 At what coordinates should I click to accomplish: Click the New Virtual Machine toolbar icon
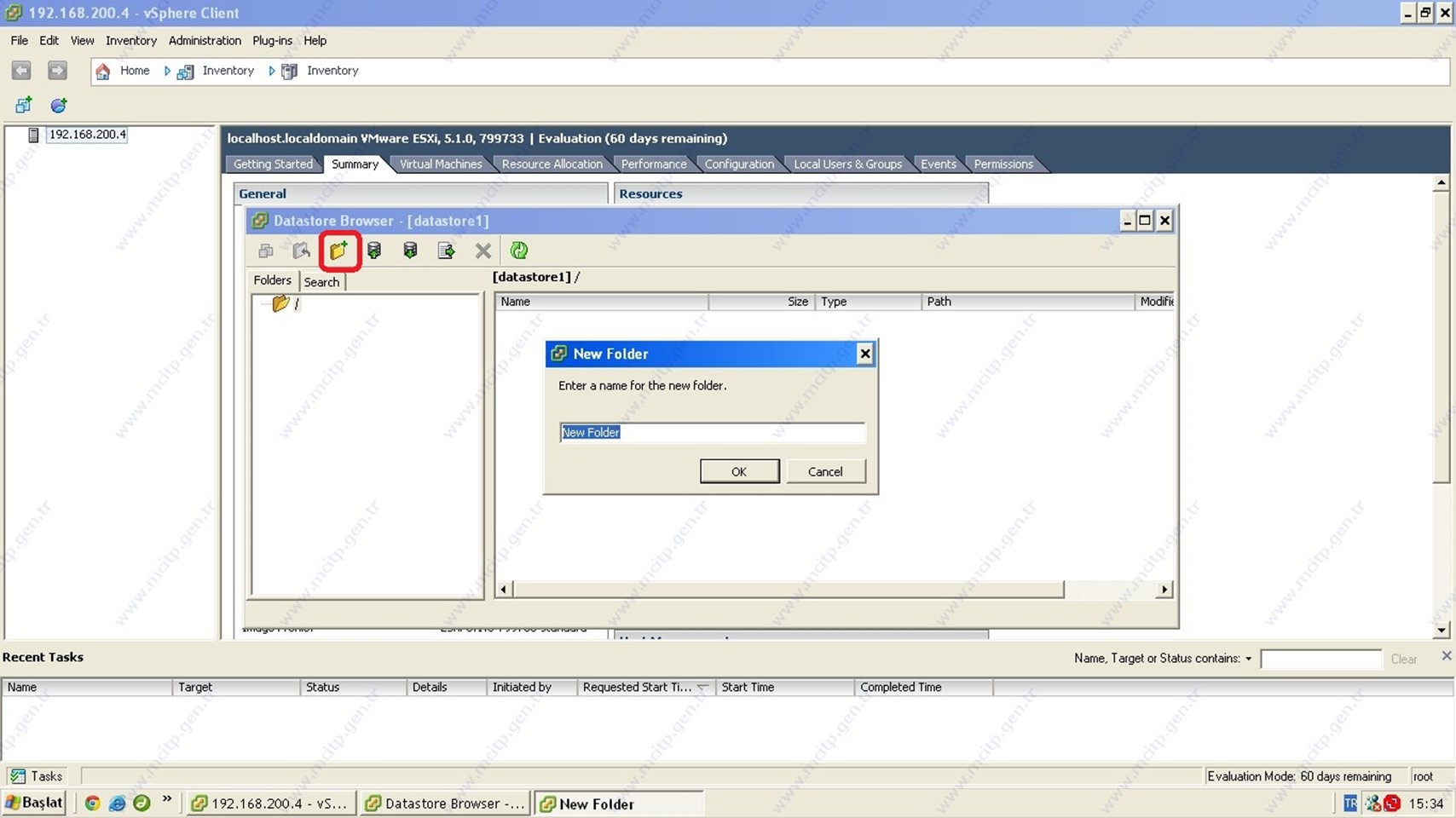[x=23, y=106]
